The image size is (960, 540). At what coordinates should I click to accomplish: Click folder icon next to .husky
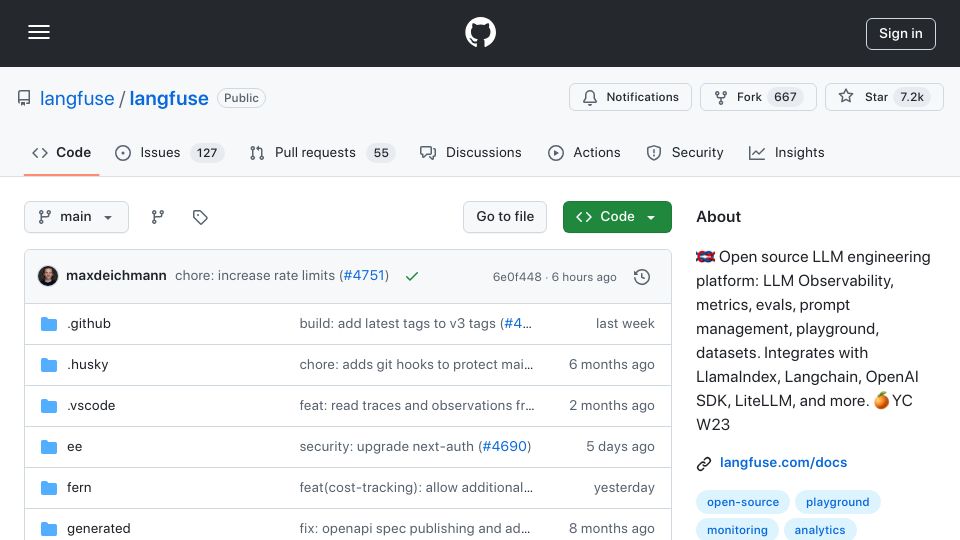[x=49, y=365]
